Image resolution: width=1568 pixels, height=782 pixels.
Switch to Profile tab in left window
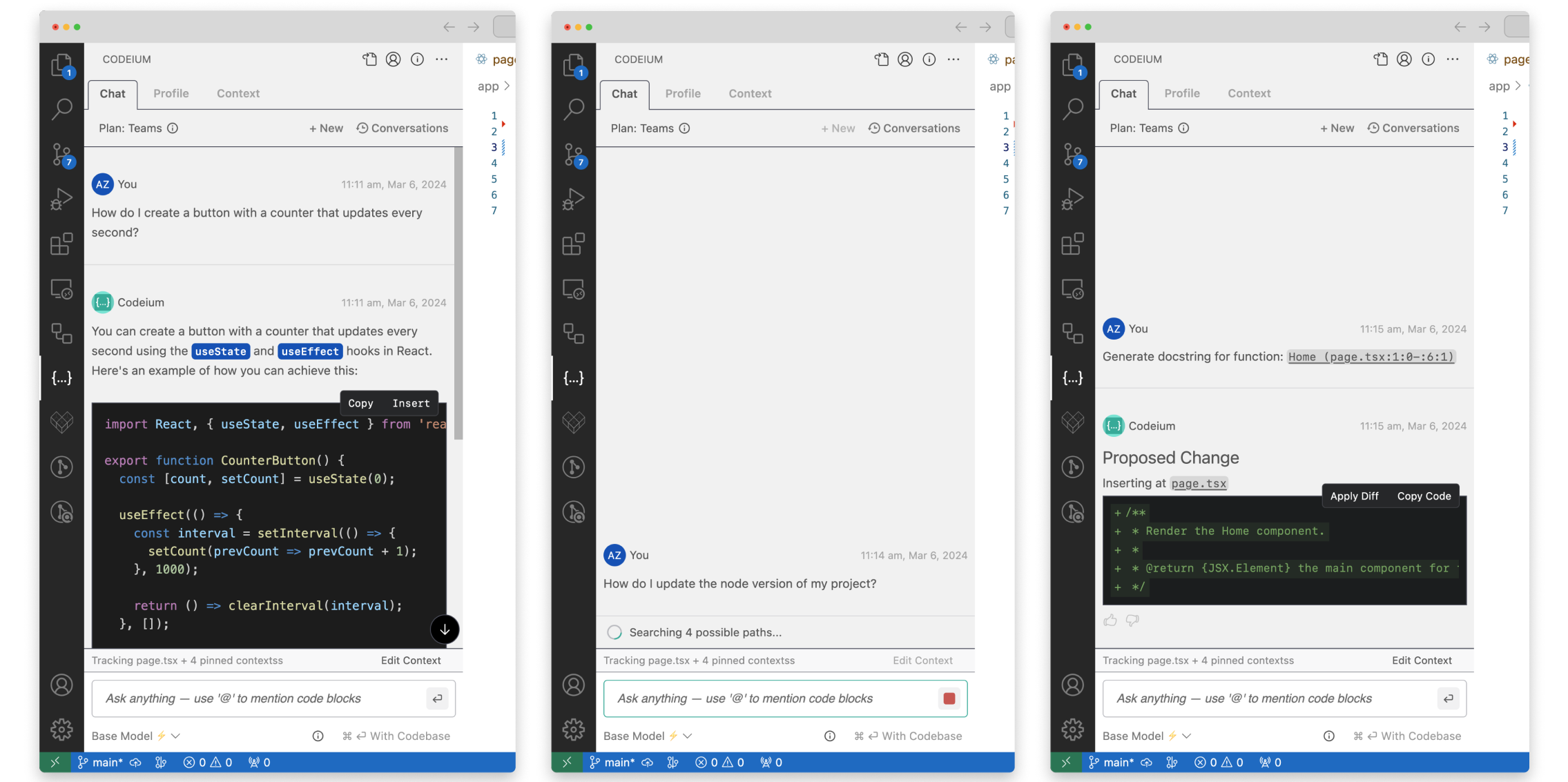pyautogui.click(x=171, y=94)
